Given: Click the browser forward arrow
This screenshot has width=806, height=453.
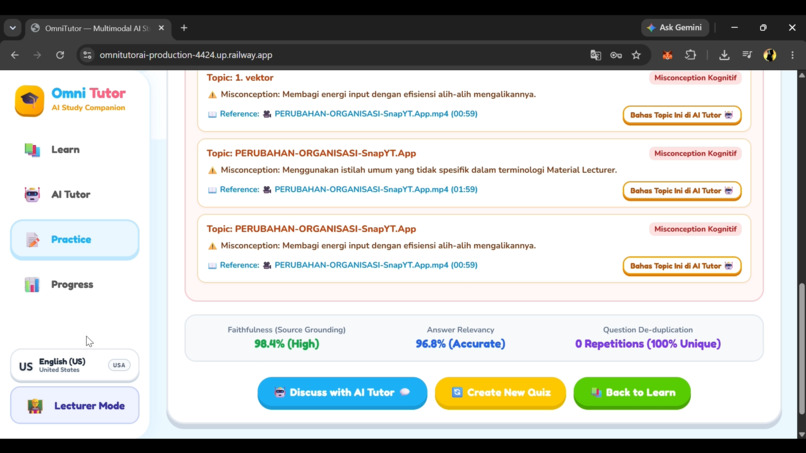Looking at the screenshot, I should (37, 55).
